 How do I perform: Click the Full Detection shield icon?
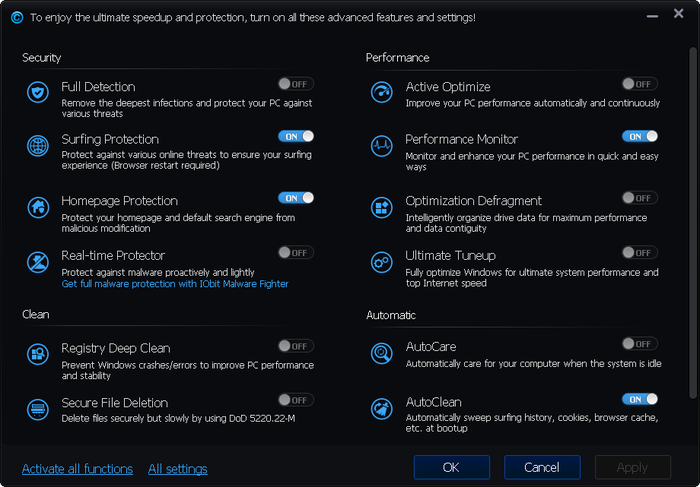click(37, 93)
